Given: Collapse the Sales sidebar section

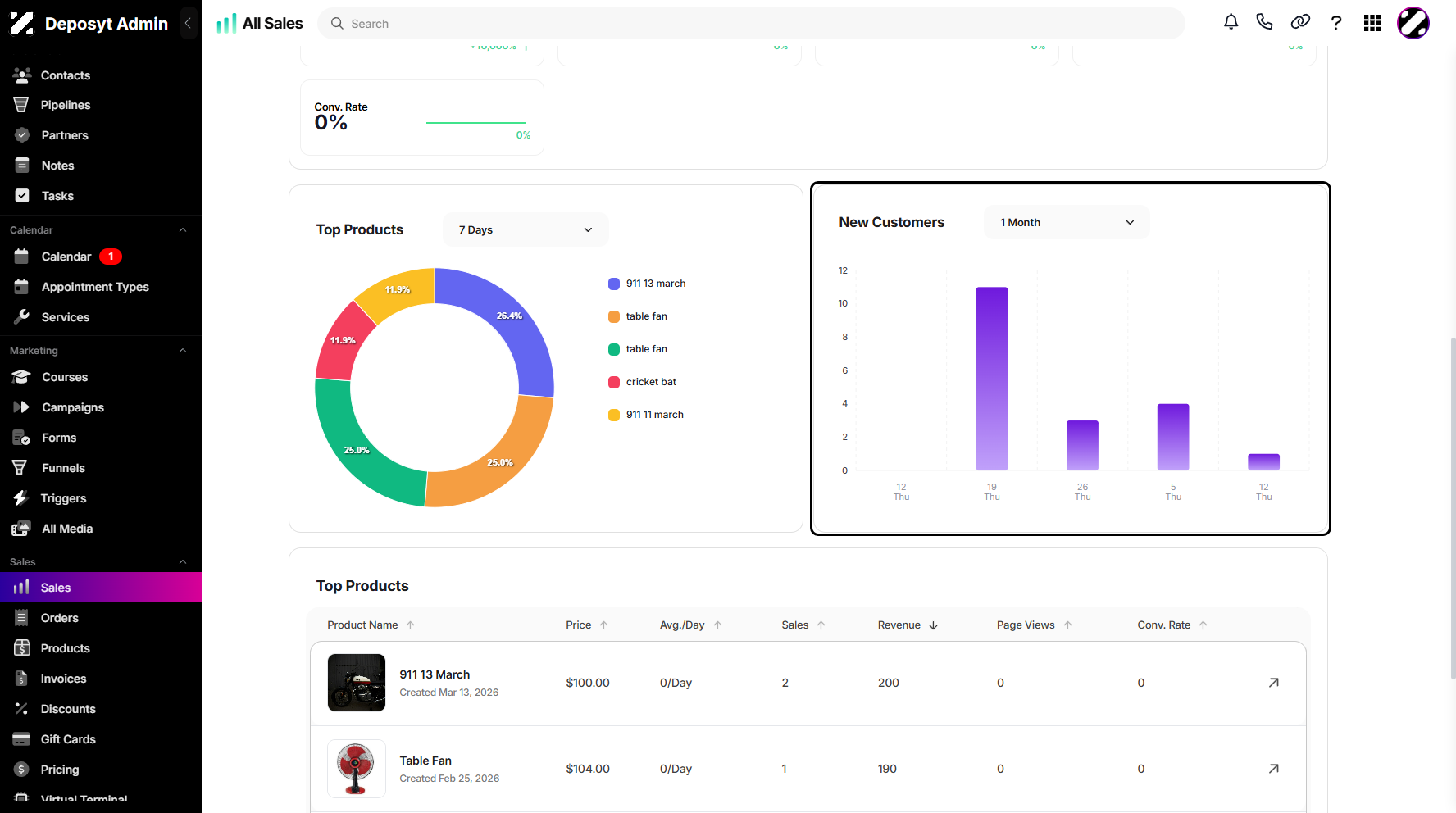Looking at the screenshot, I should point(183,562).
